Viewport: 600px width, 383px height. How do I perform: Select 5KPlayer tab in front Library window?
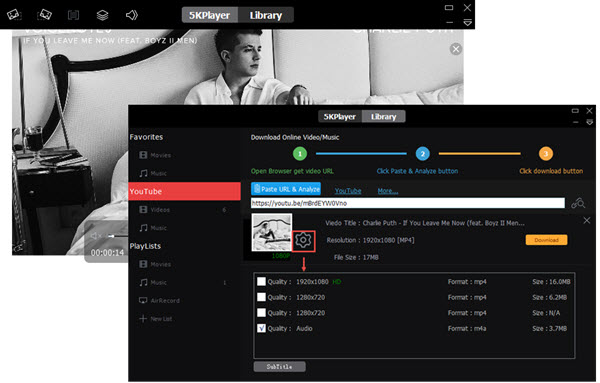[x=340, y=117]
